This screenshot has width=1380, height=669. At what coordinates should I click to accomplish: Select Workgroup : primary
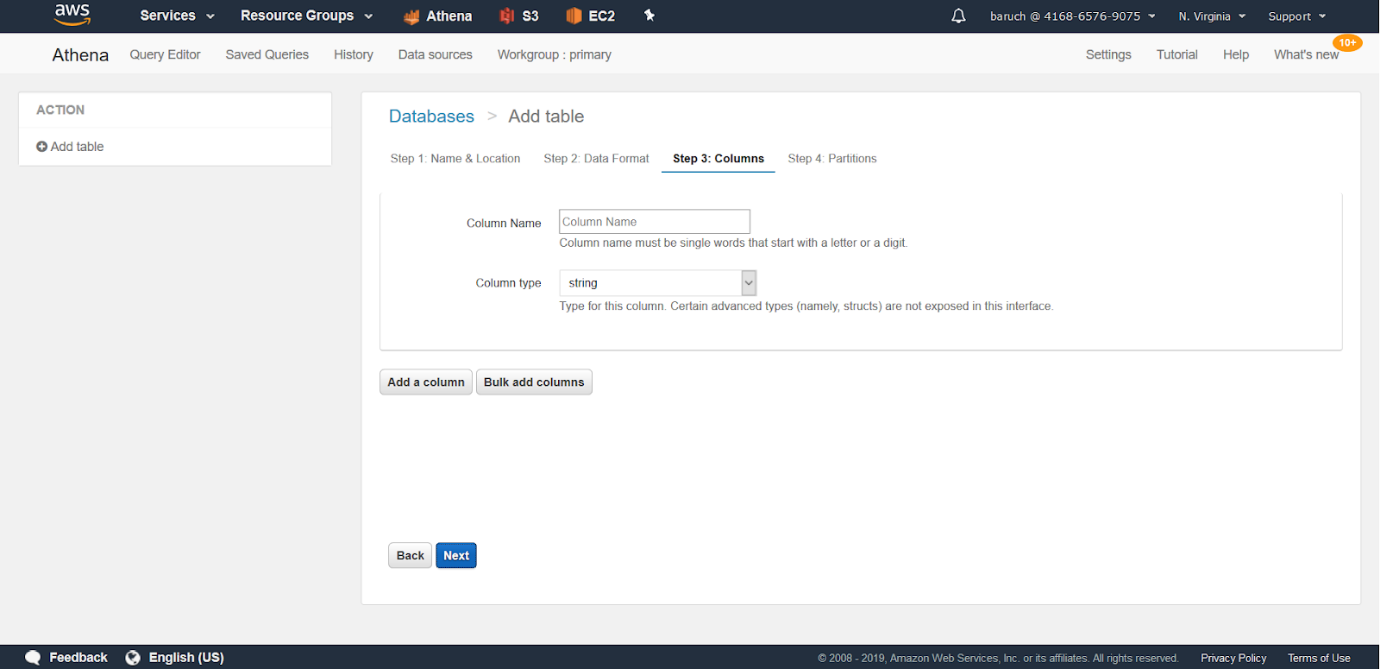coord(554,55)
